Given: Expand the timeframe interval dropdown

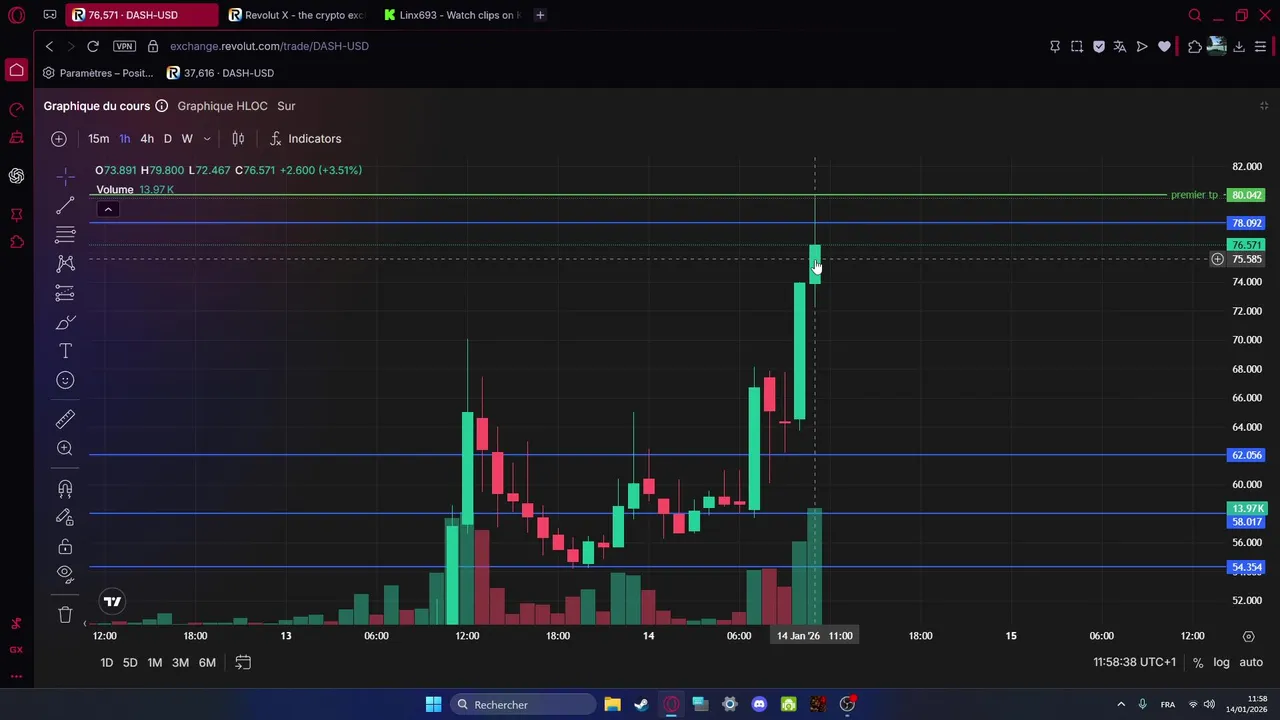Looking at the screenshot, I should point(207,139).
